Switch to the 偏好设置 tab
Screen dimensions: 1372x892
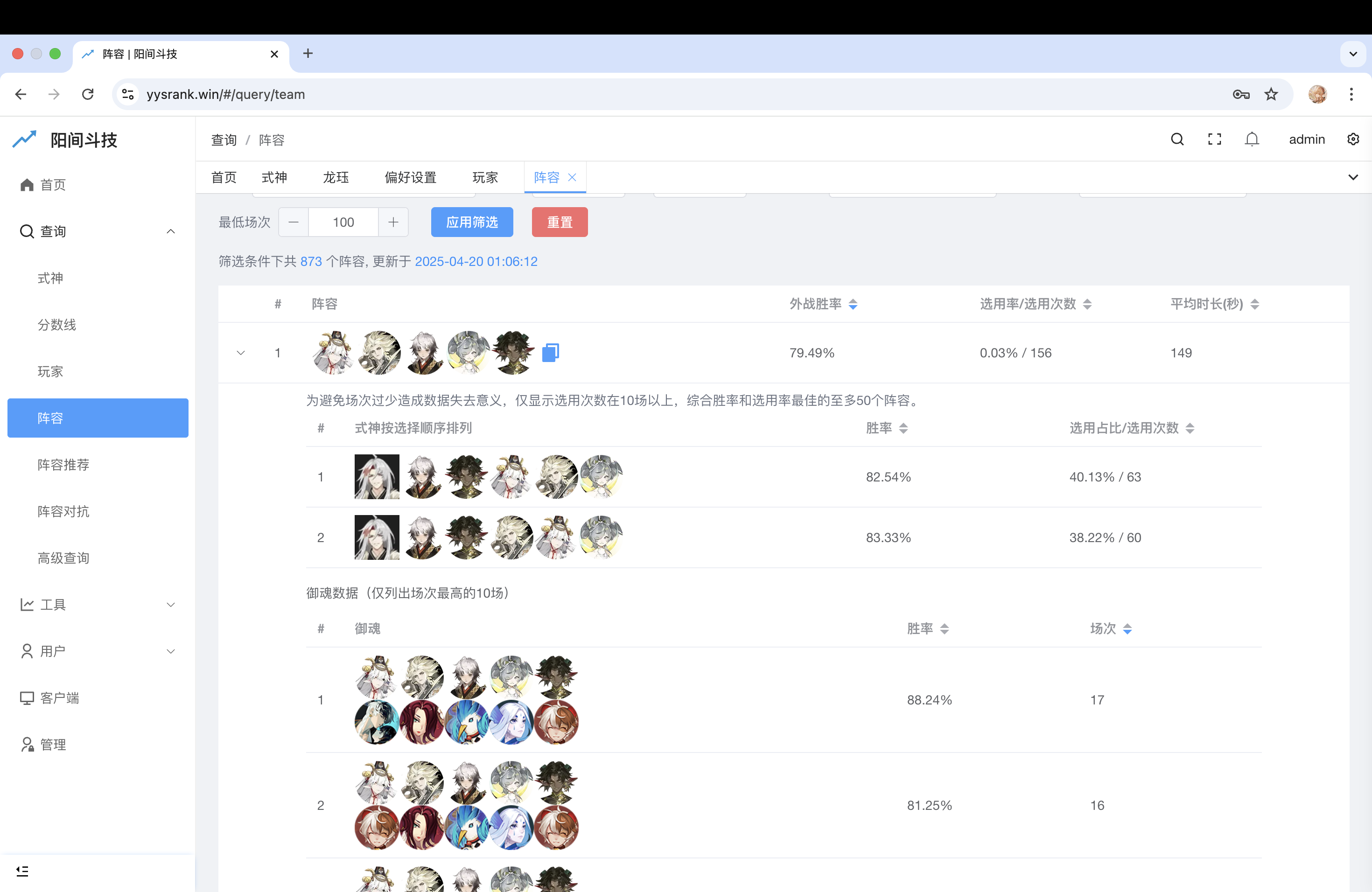coord(410,177)
